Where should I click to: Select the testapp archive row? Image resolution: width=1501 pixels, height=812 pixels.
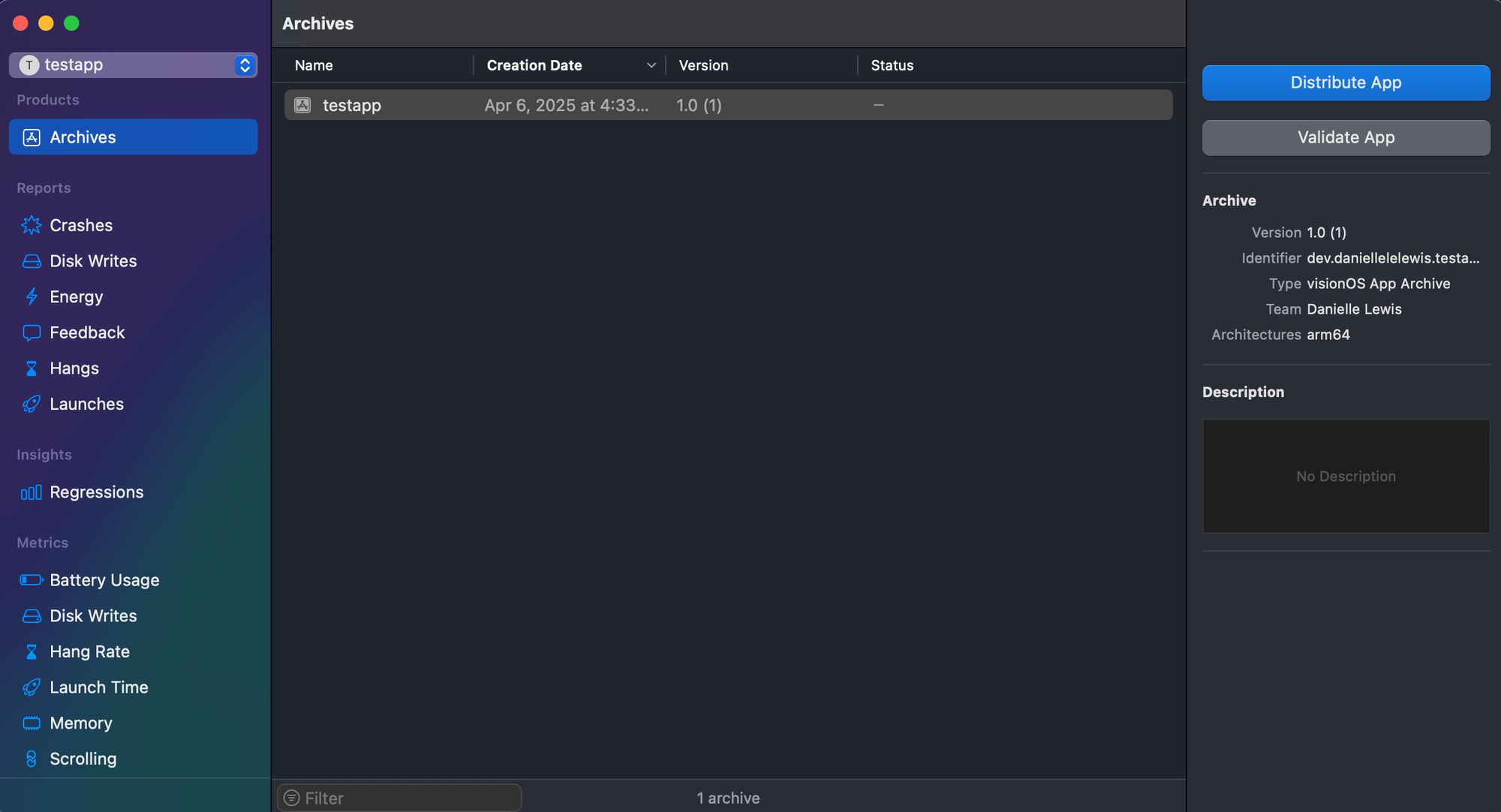coord(728,105)
